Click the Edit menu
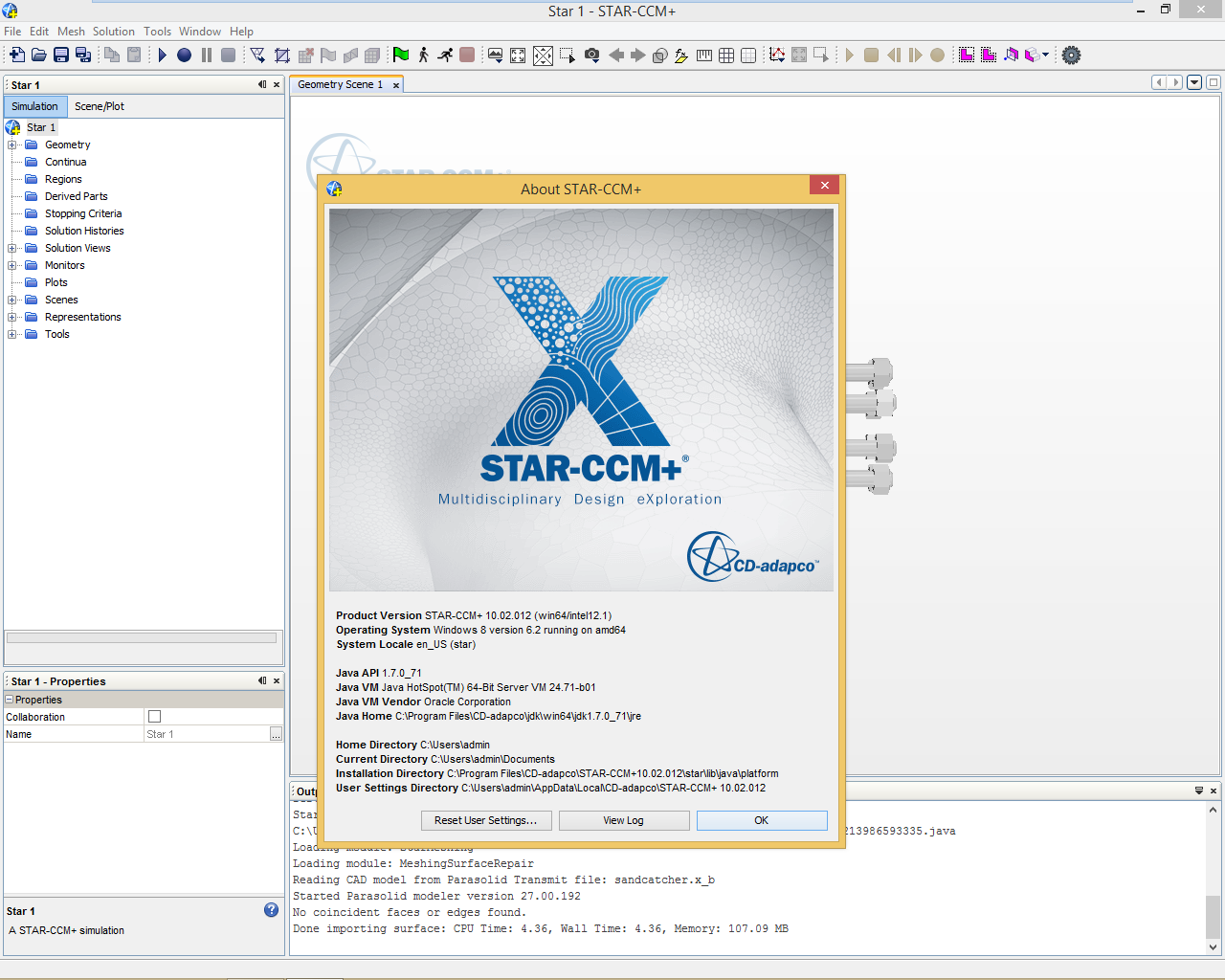 (39, 32)
